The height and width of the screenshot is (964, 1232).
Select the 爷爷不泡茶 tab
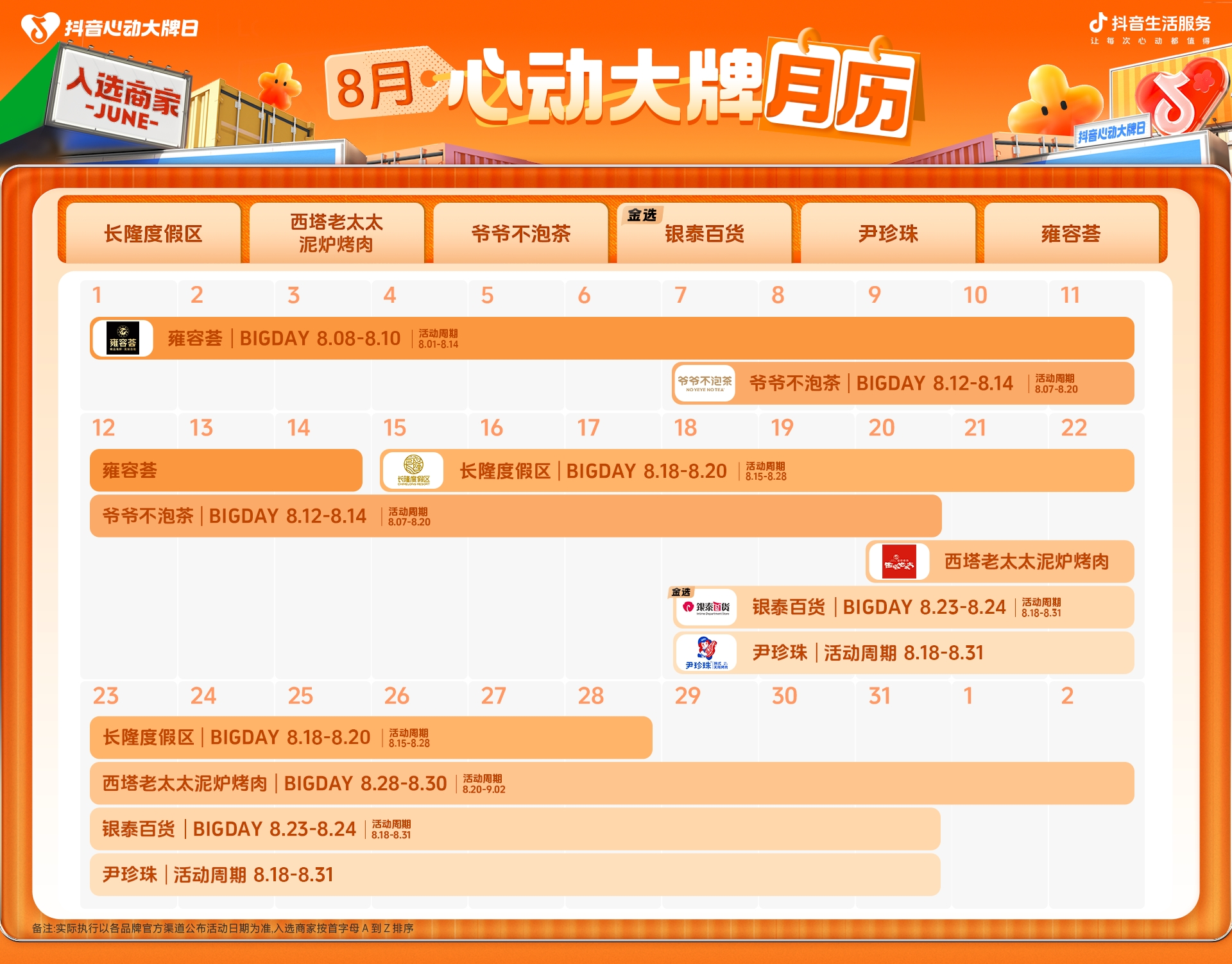tap(520, 233)
